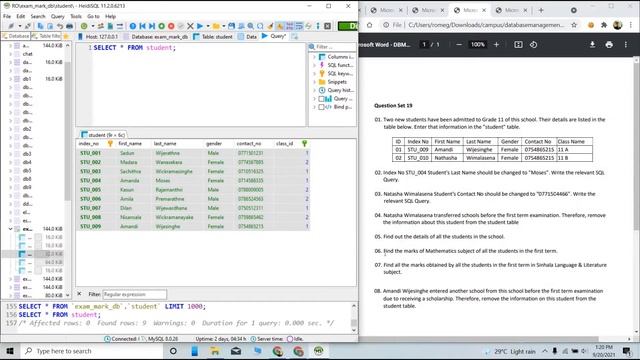
Task: Click the red delete-row icon
Action: [x=171, y=26]
